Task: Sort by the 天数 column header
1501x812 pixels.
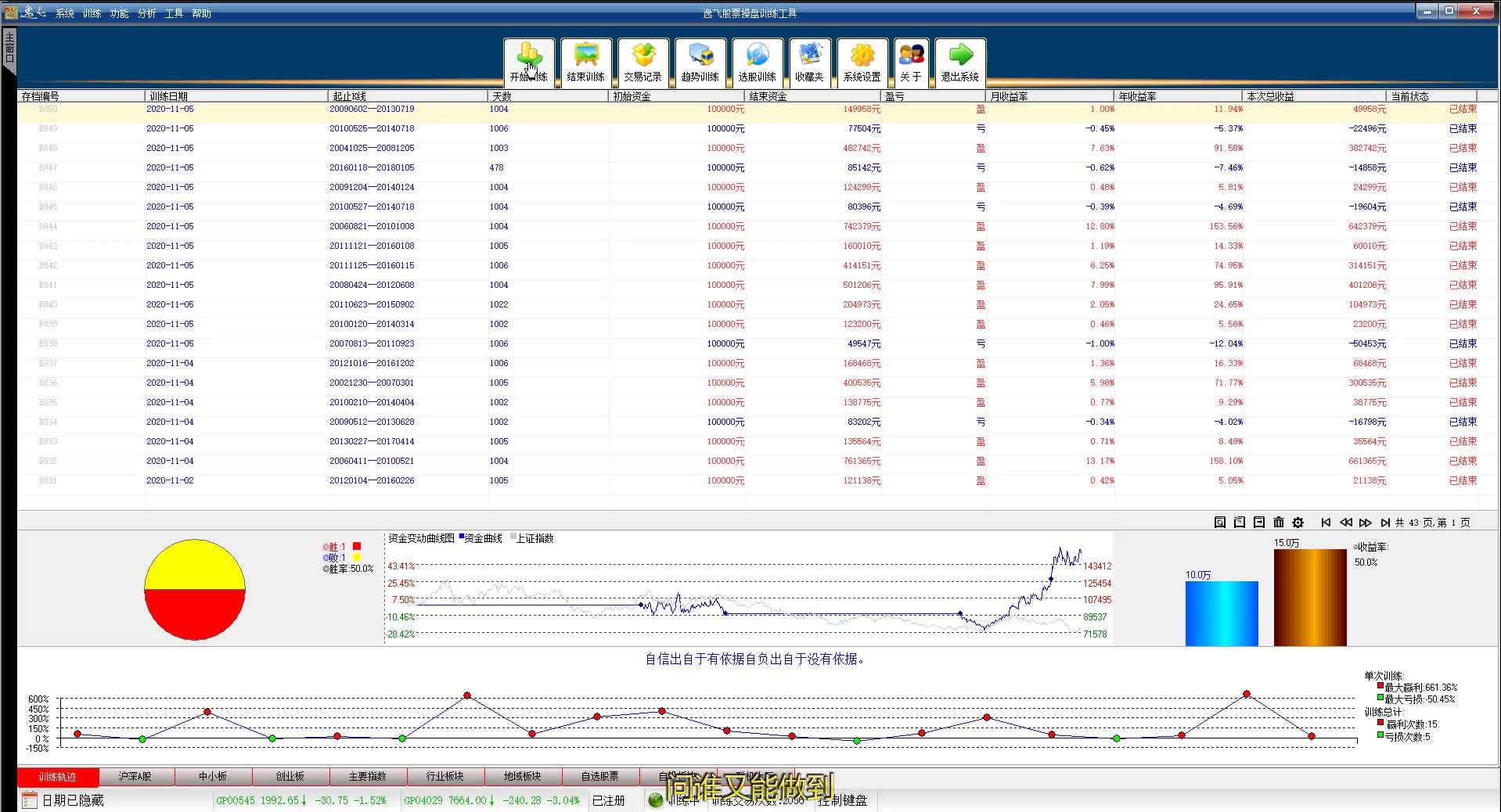Action: point(548,96)
